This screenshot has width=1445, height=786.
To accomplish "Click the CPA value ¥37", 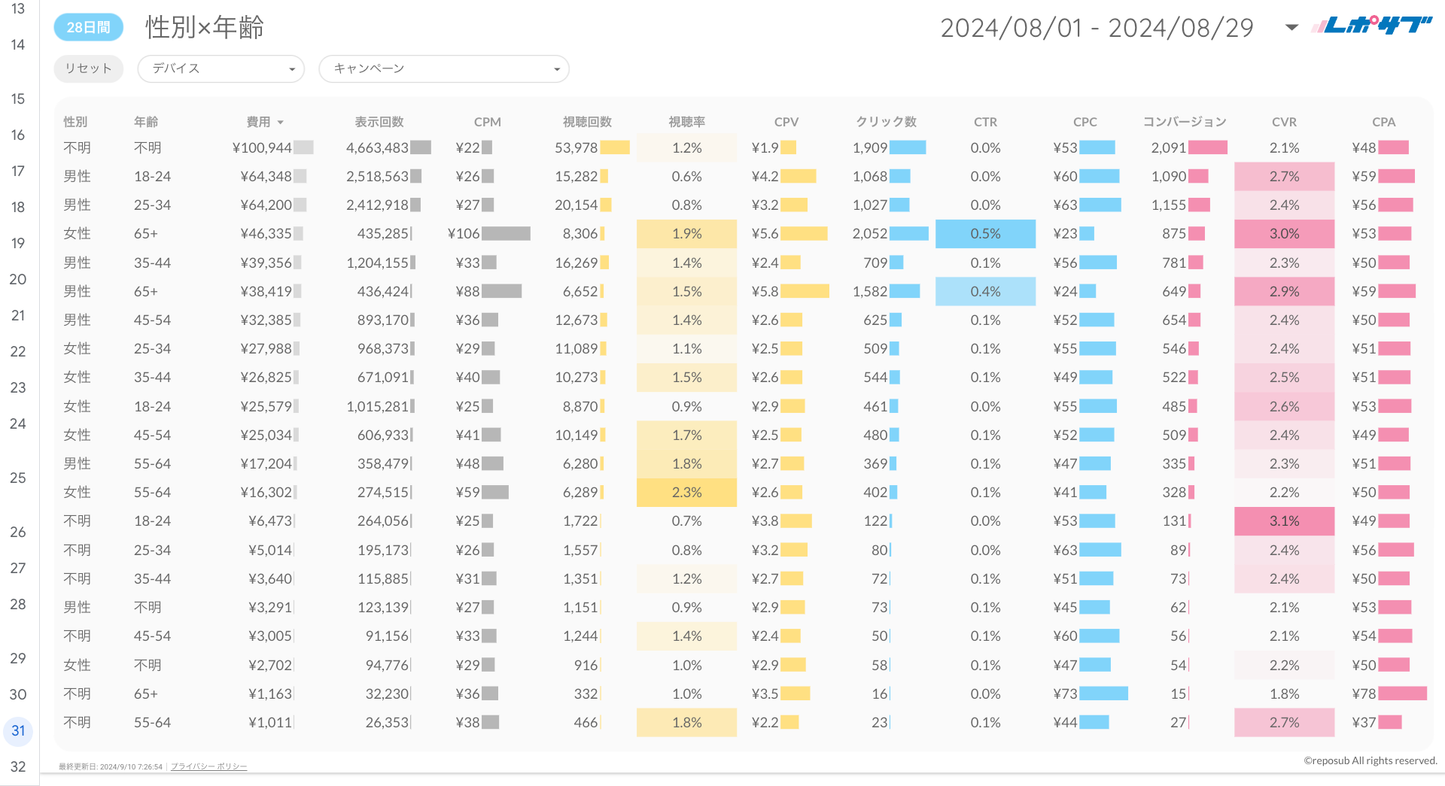I will [1365, 723].
